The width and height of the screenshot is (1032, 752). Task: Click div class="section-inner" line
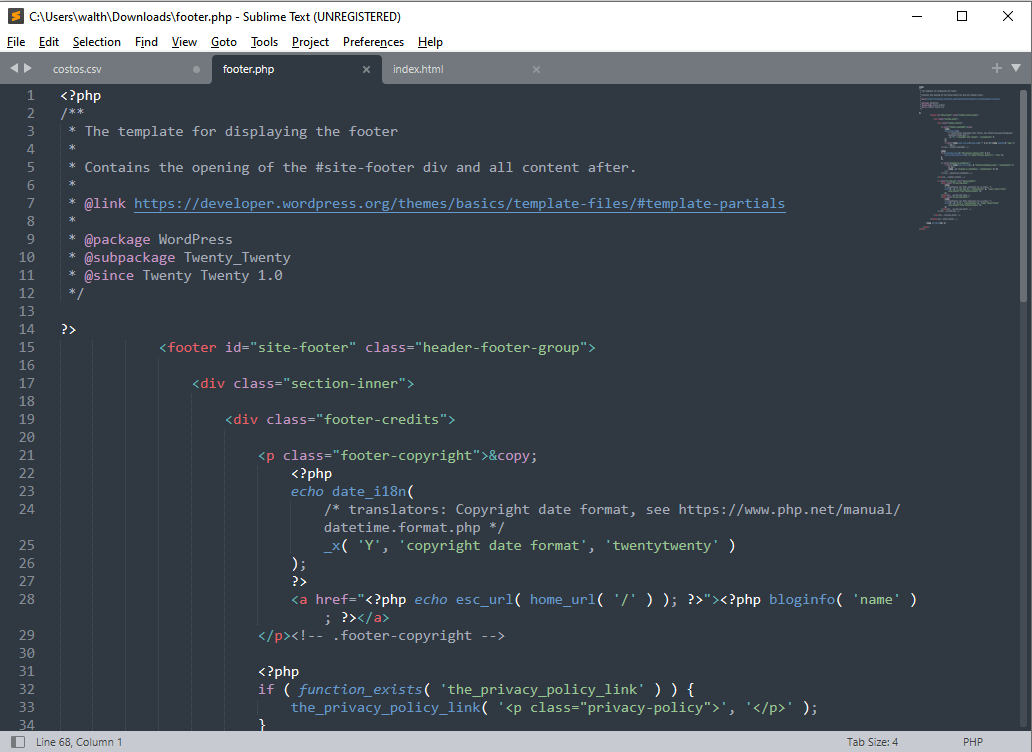(x=303, y=383)
